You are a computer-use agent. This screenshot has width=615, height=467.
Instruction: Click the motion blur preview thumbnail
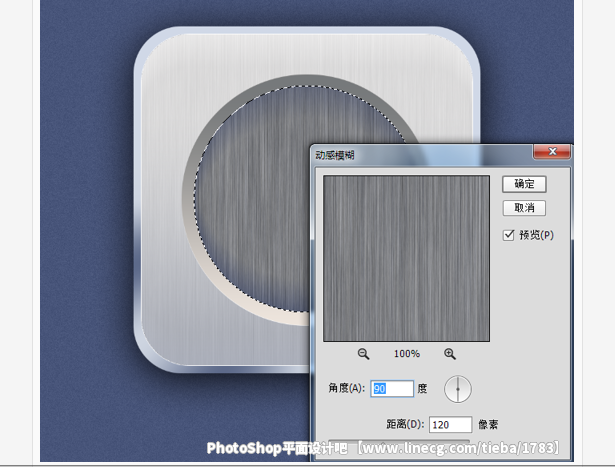[x=406, y=258]
